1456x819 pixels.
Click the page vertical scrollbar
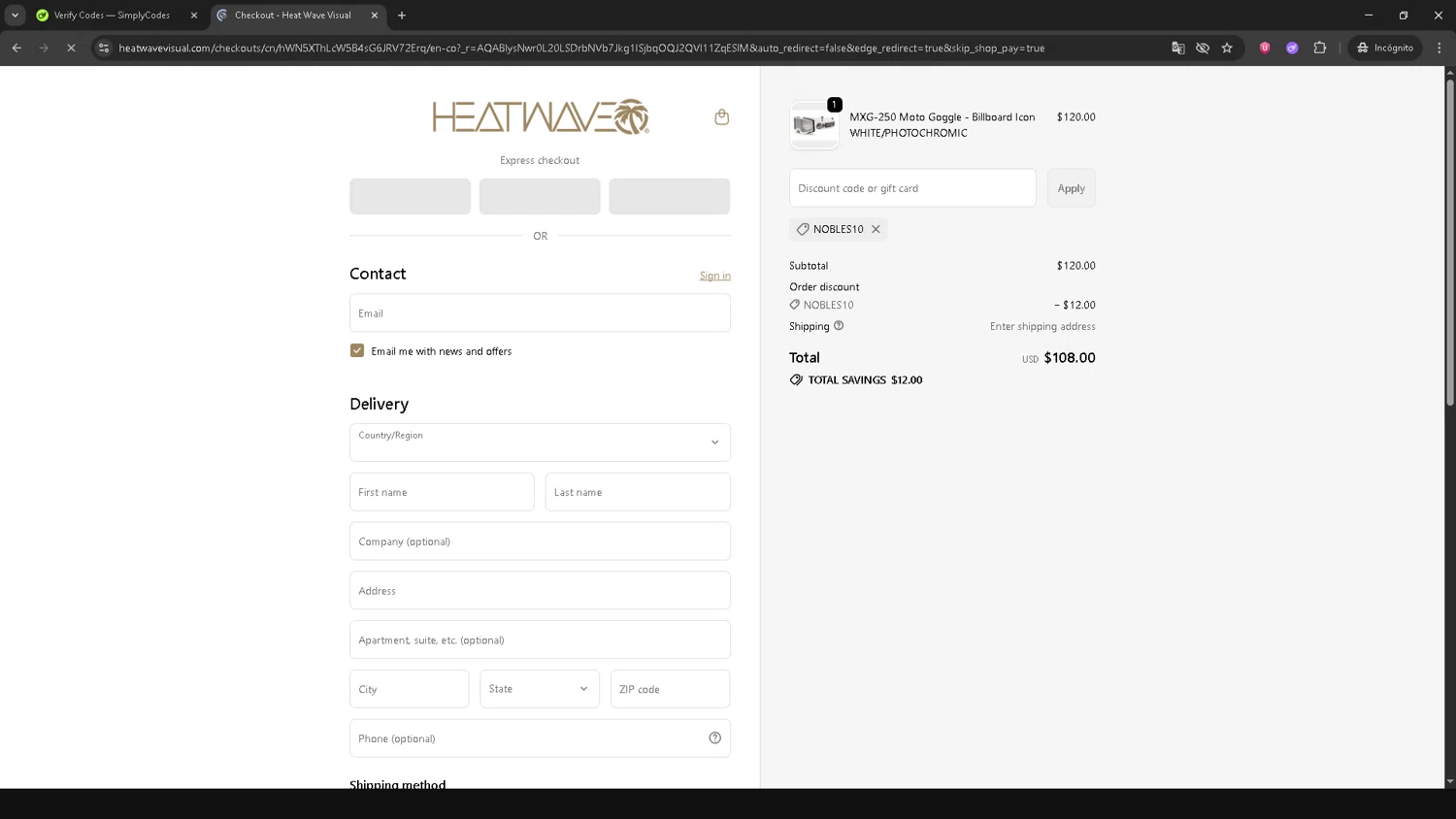tap(1450, 243)
